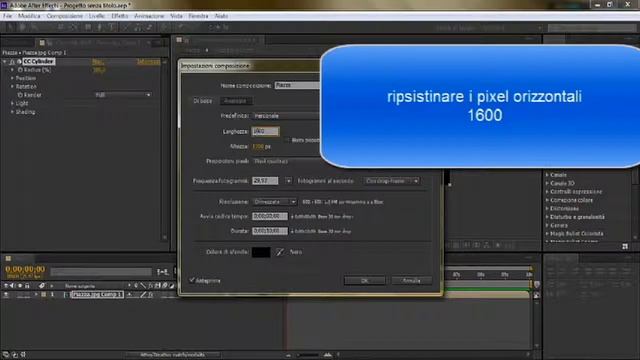Expand the Distorsione effects category
Image resolution: width=640 pixels, height=360 pixels.
[x=547, y=209]
